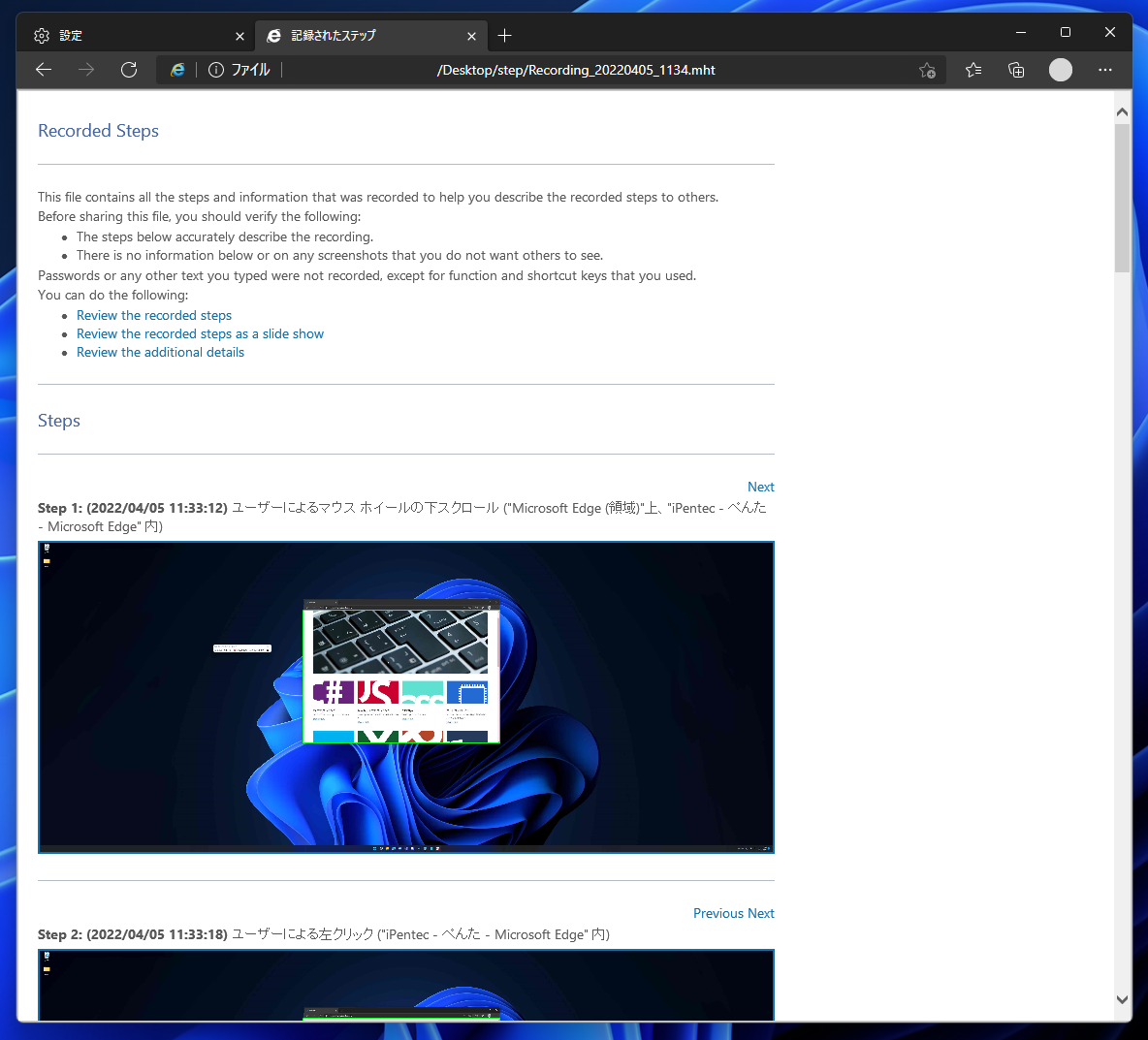The height and width of the screenshot is (1040, 1148).
Task: Open the Step 1 screenshot thumbnail
Action: pos(405,698)
